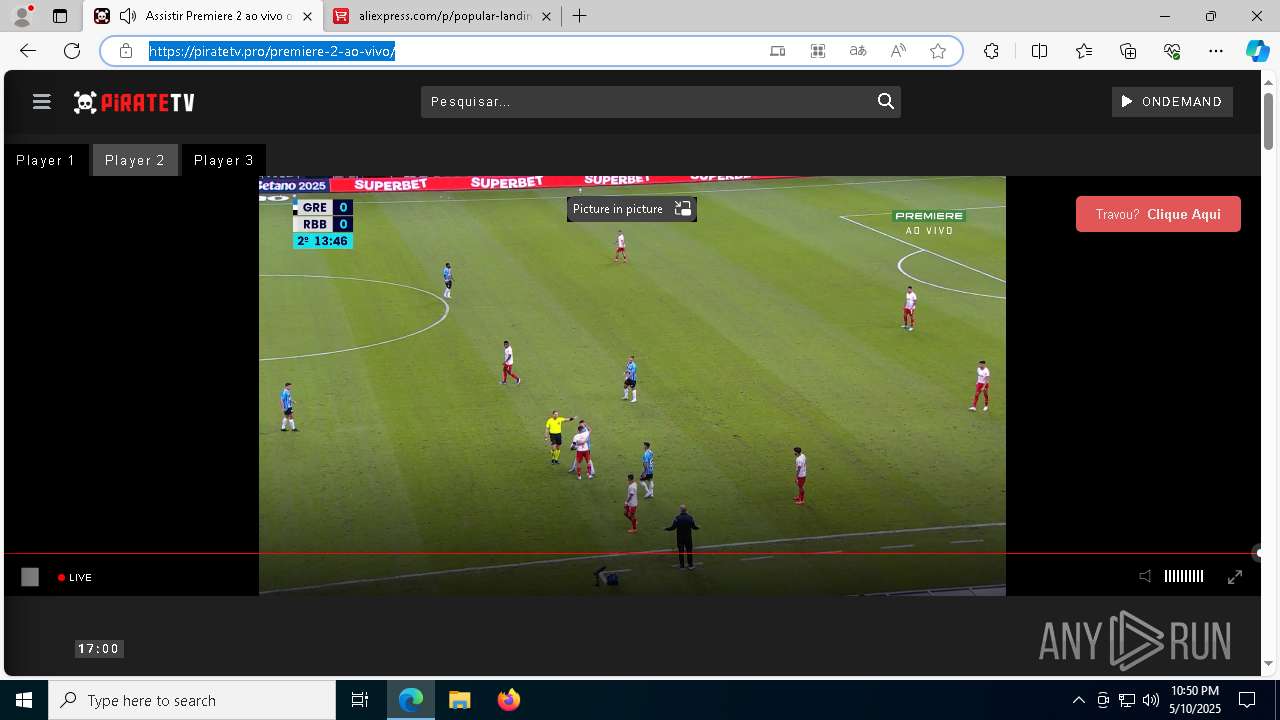1280x720 pixels.
Task: Stop the live video playback
Action: coord(30,577)
